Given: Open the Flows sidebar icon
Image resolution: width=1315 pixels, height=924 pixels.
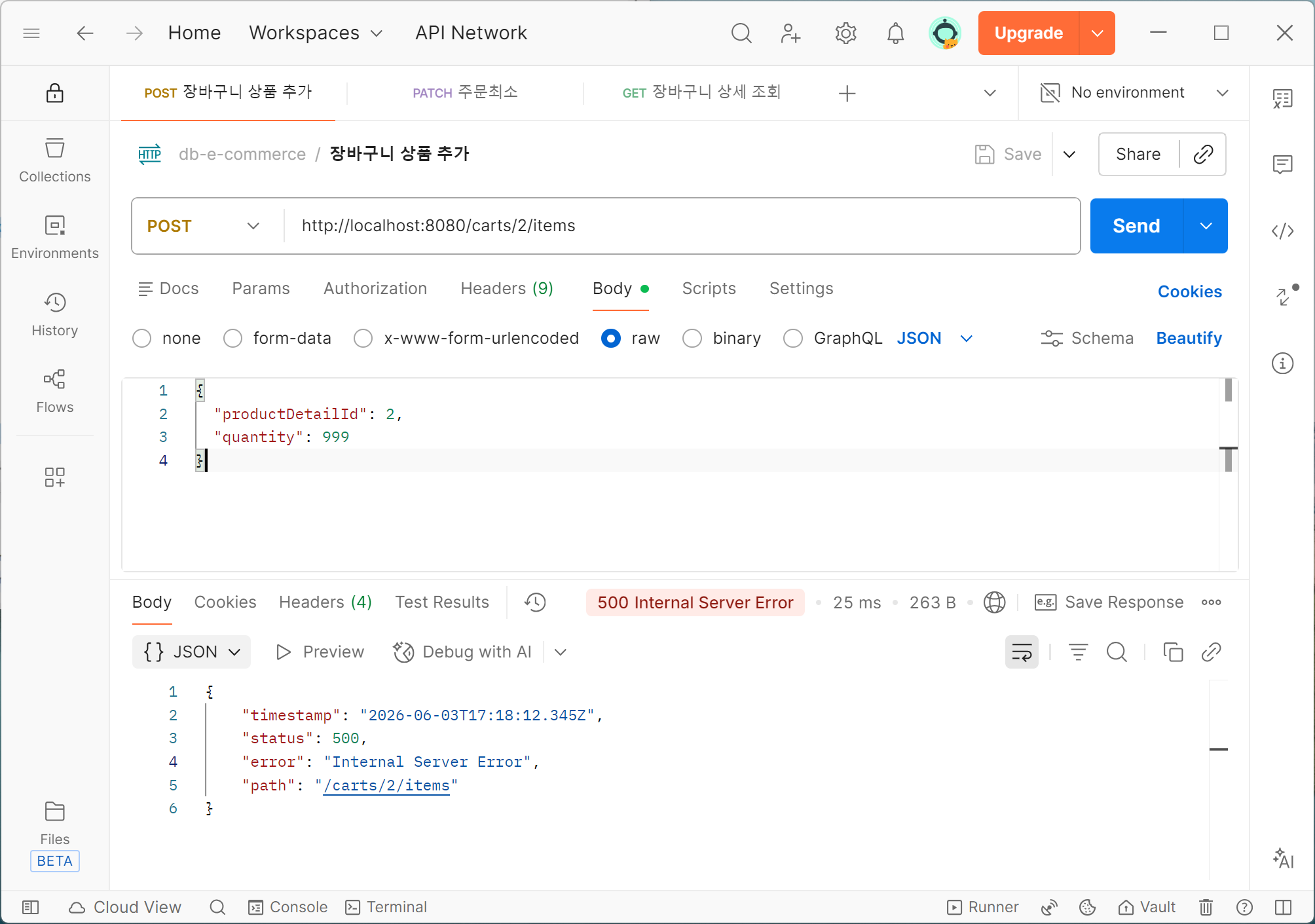Looking at the screenshot, I should [55, 391].
